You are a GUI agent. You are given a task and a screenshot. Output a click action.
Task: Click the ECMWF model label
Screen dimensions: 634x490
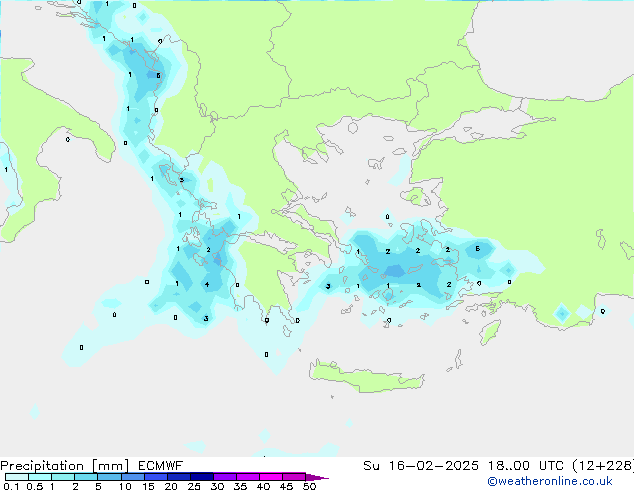pos(161,466)
